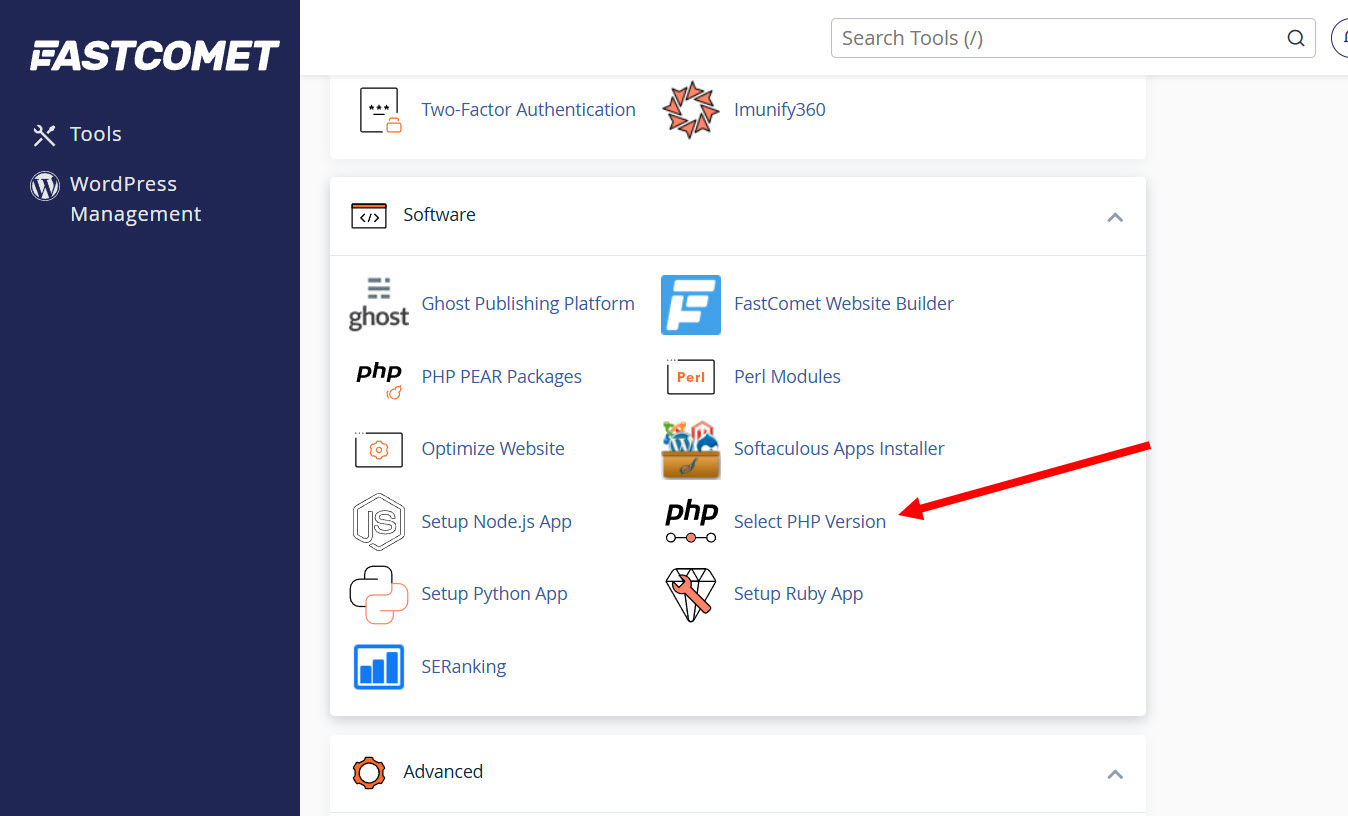Focus the Search Tools input field
The width and height of the screenshot is (1348, 816).
(1073, 39)
